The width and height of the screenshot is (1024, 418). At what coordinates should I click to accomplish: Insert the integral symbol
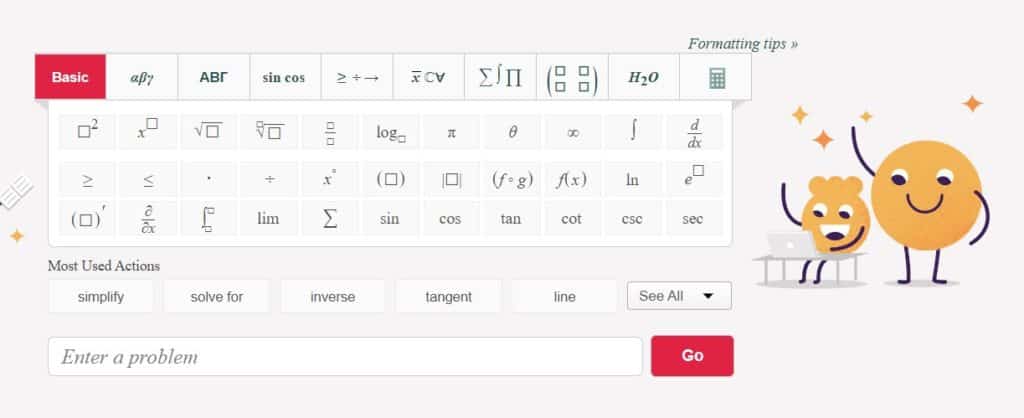pos(632,132)
